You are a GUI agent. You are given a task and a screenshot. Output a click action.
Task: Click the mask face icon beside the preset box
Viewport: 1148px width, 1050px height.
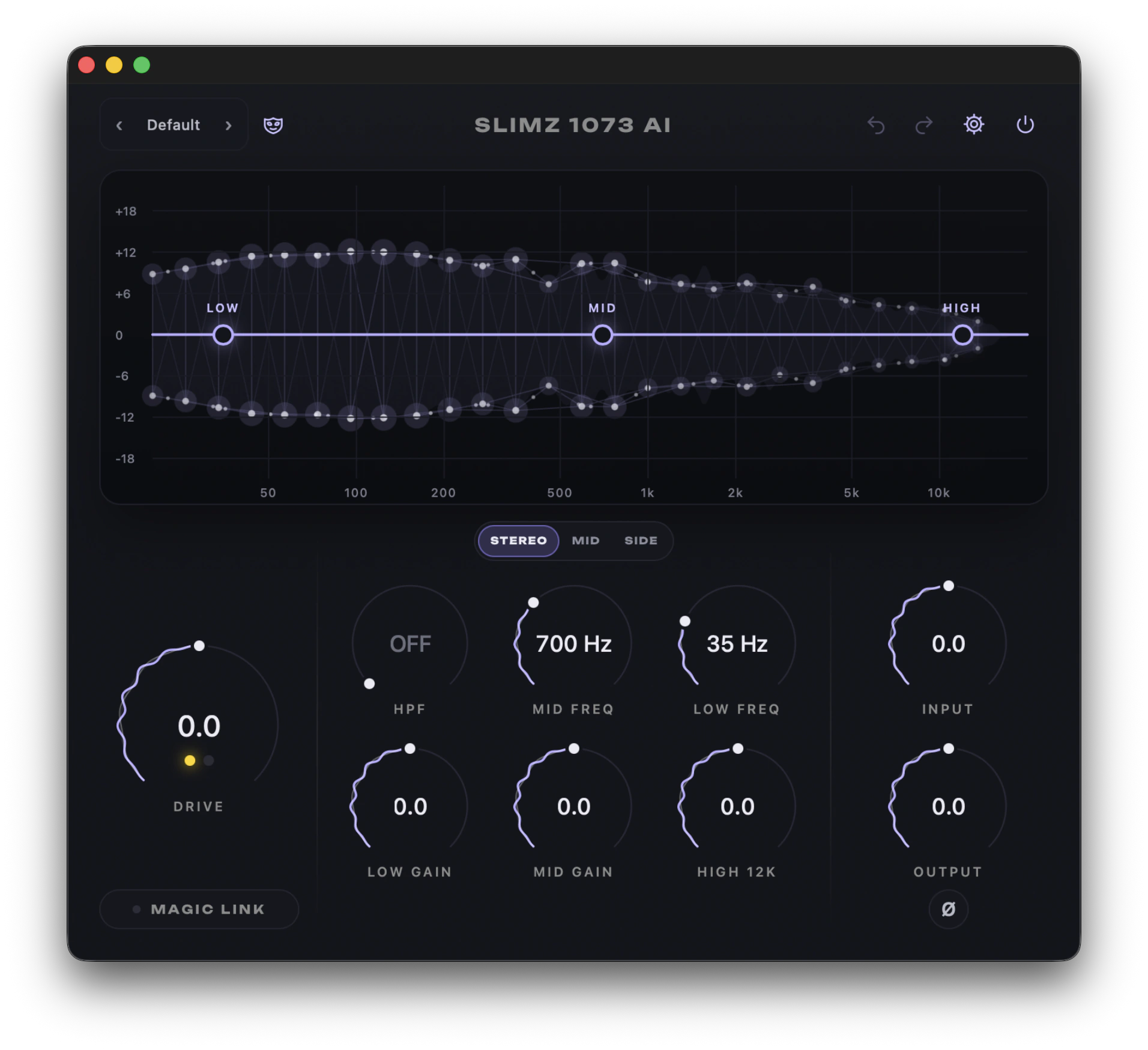[273, 125]
